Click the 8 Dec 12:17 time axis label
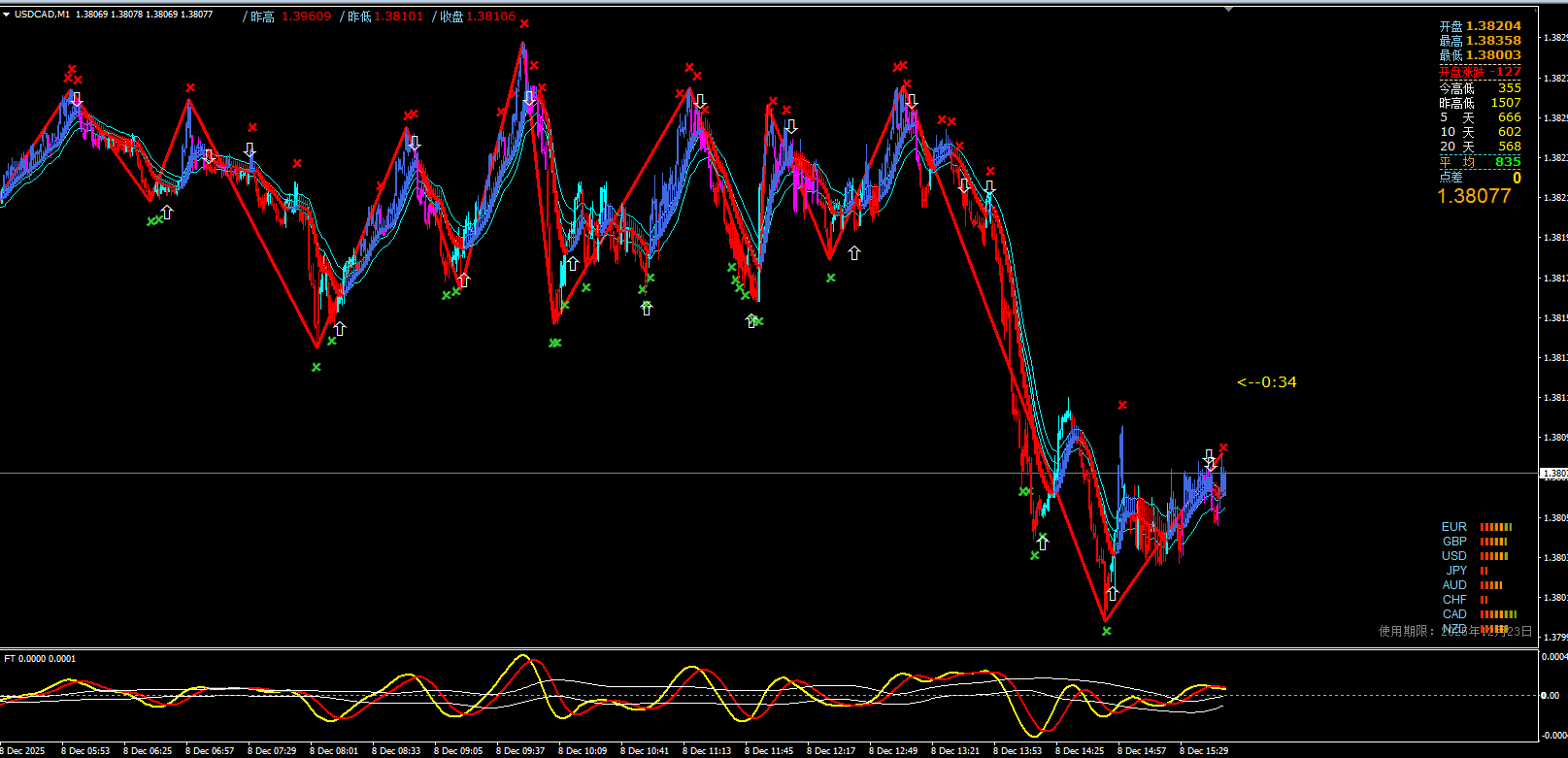The height and width of the screenshot is (758, 1568). click(x=831, y=750)
